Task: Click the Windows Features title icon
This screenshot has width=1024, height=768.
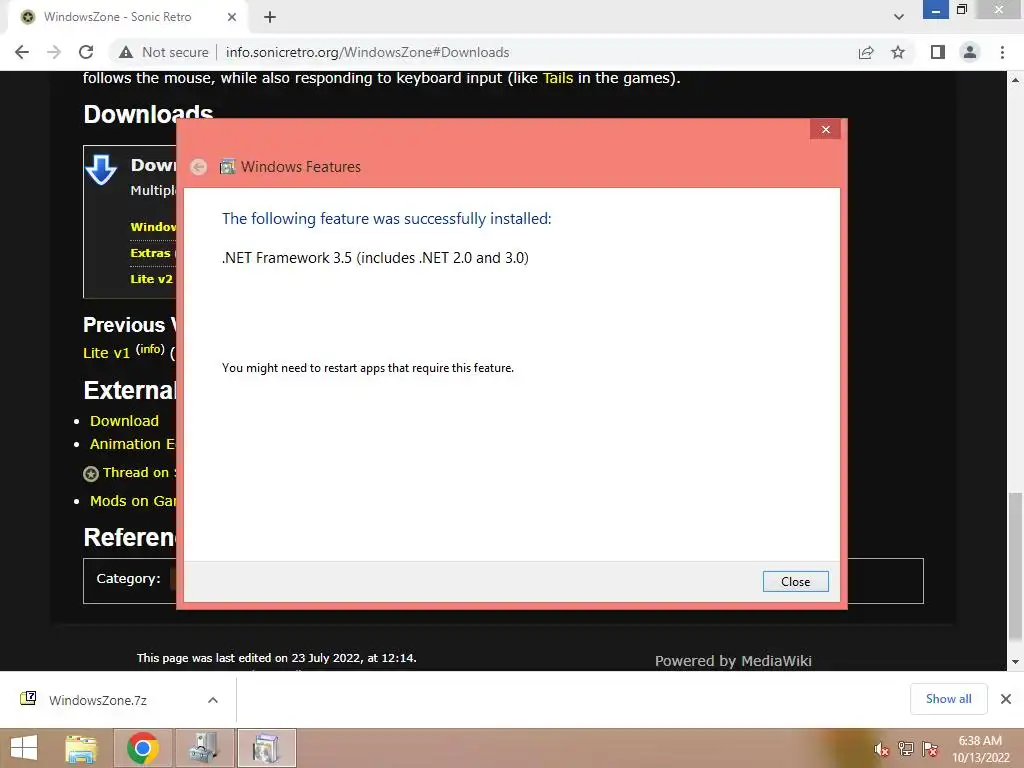Action: coord(227,167)
